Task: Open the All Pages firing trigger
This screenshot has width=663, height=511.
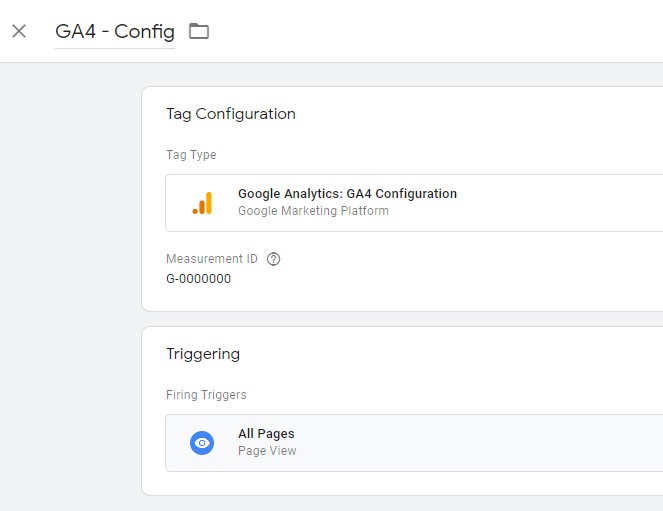Action: [414, 443]
